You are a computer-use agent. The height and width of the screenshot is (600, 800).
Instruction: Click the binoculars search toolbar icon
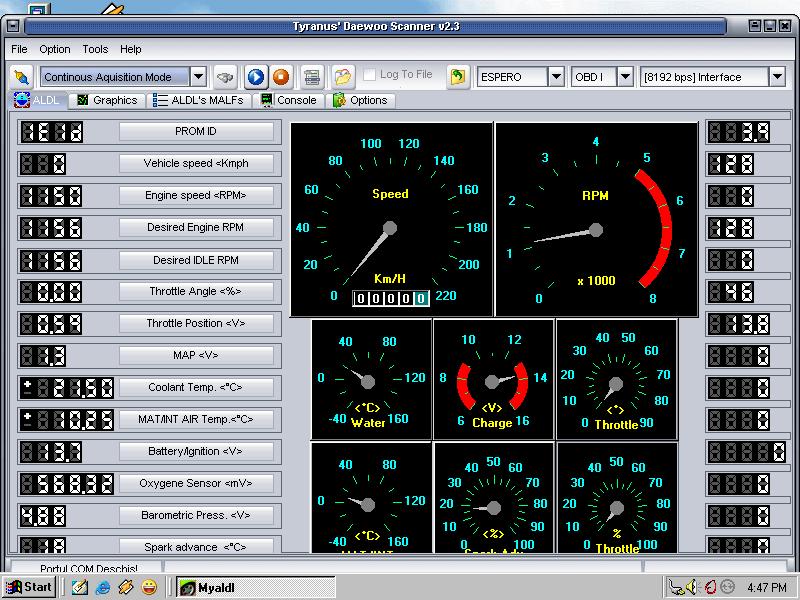pos(225,77)
